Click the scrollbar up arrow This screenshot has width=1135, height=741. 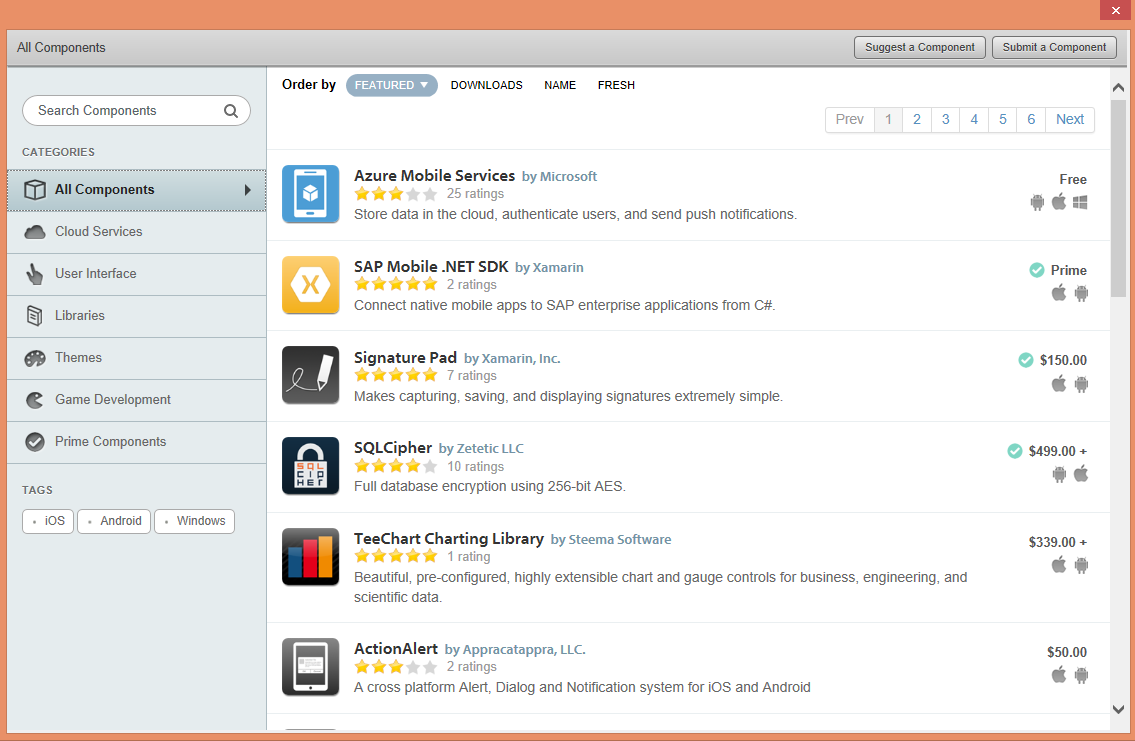coord(1118,88)
